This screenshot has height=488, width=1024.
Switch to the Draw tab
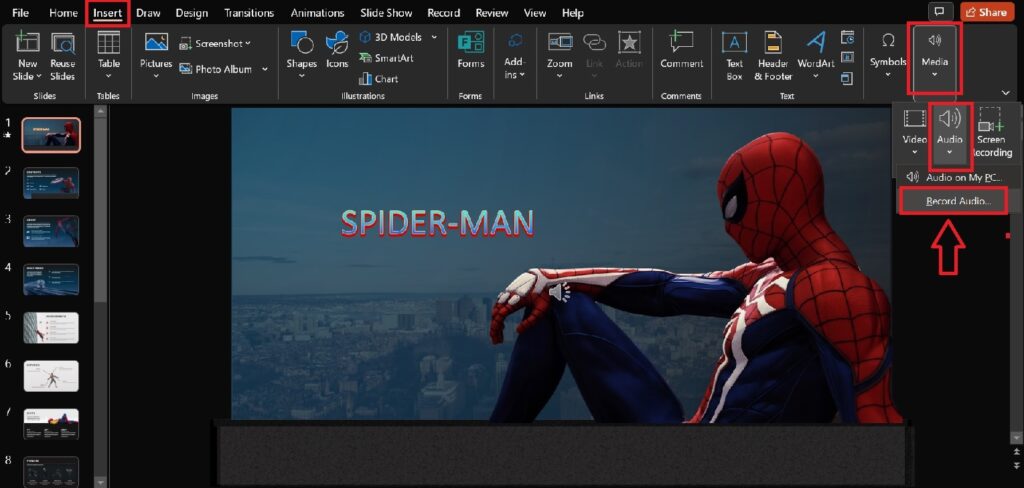point(148,12)
